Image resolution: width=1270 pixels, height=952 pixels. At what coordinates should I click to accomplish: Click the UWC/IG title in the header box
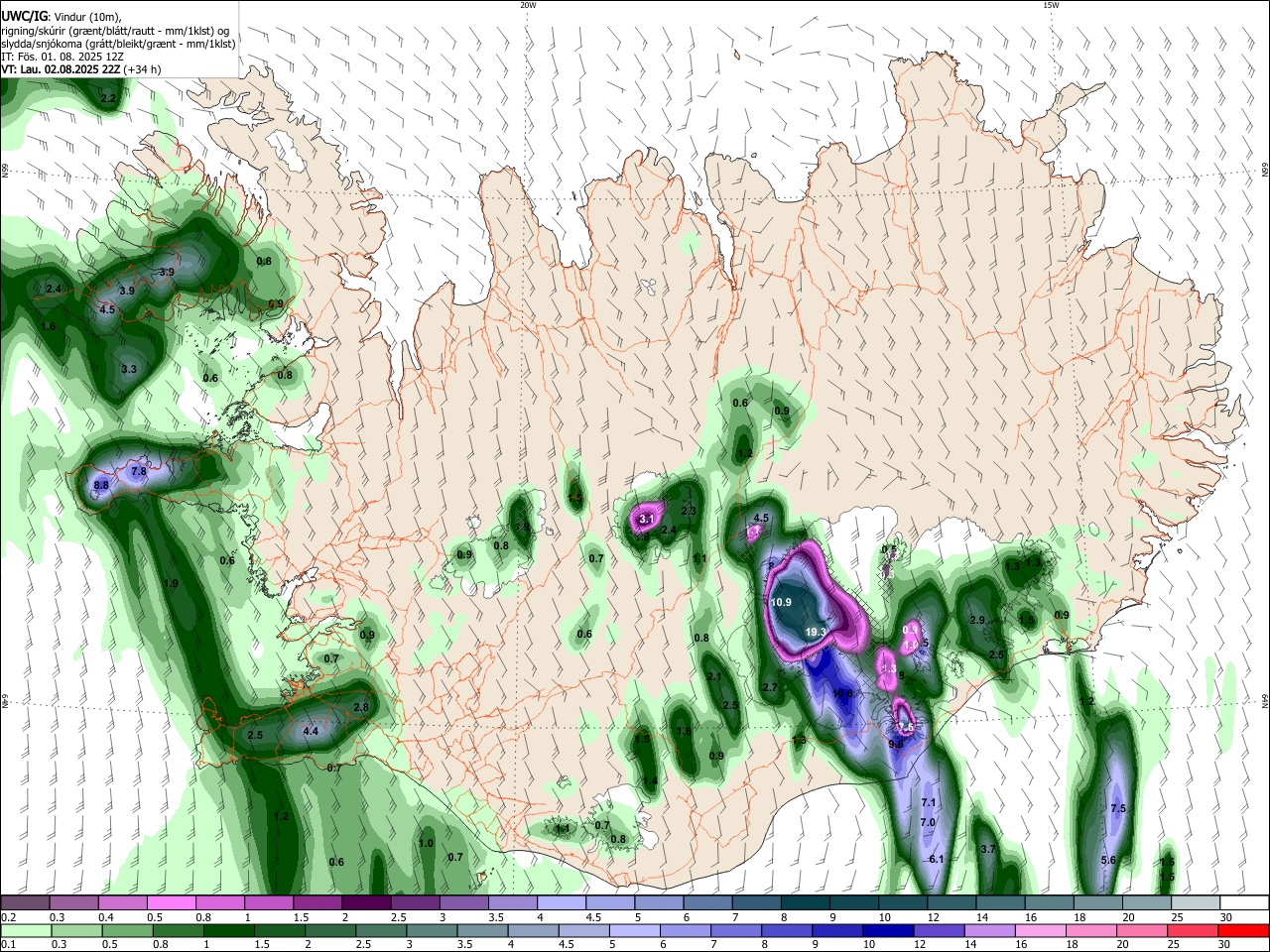24,16
